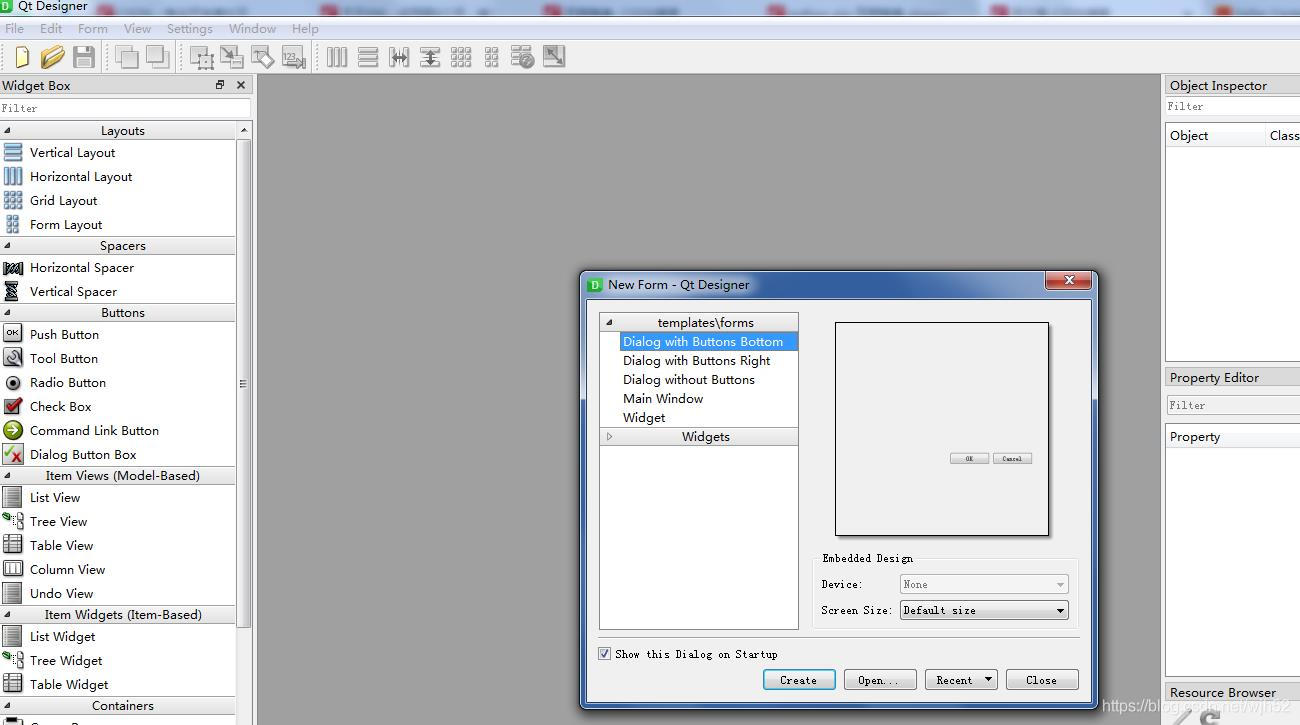Save the form using the toolbar disk icon

pyautogui.click(x=84, y=56)
